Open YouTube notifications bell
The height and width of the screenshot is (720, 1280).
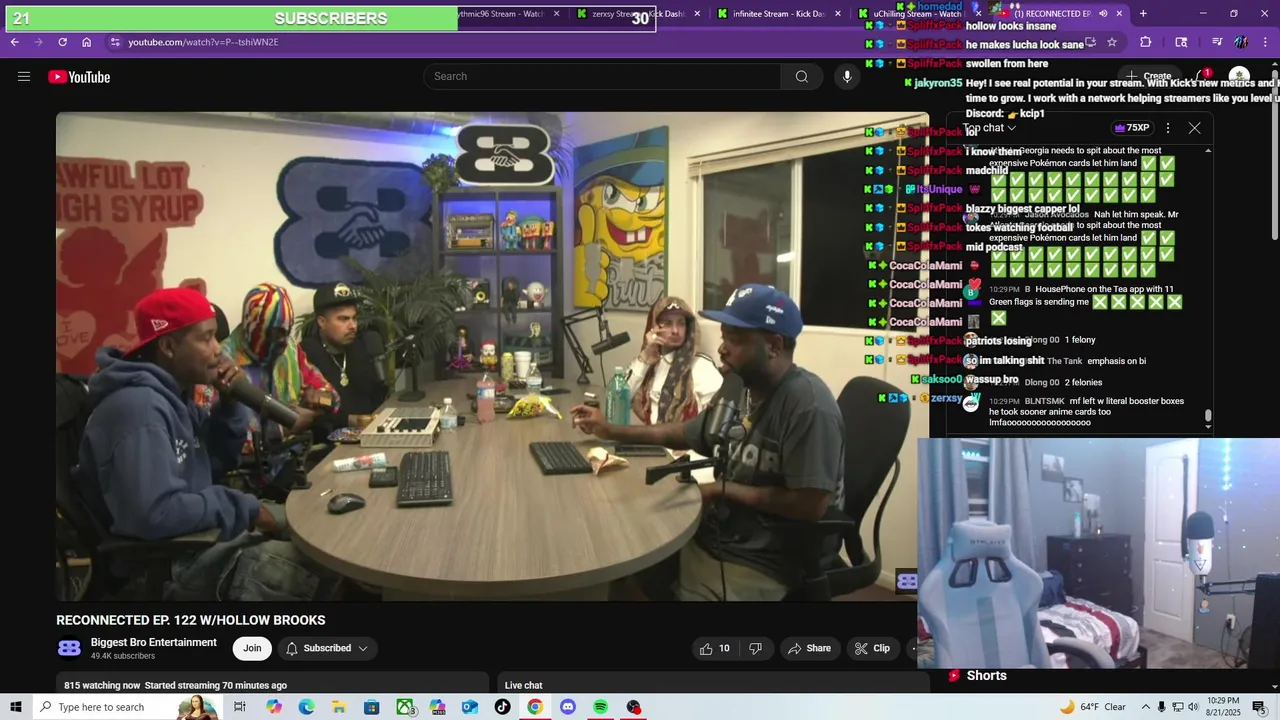(1201, 77)
